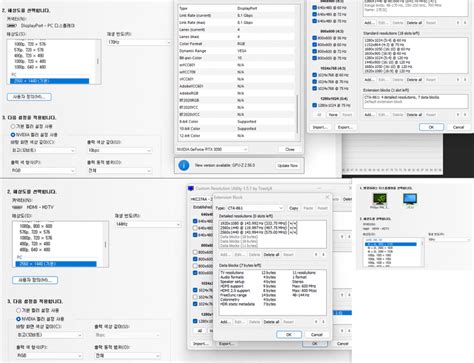
Task: Click the DisplayPort connector logo in NVIDIA panel
Action: click(11, 26)
